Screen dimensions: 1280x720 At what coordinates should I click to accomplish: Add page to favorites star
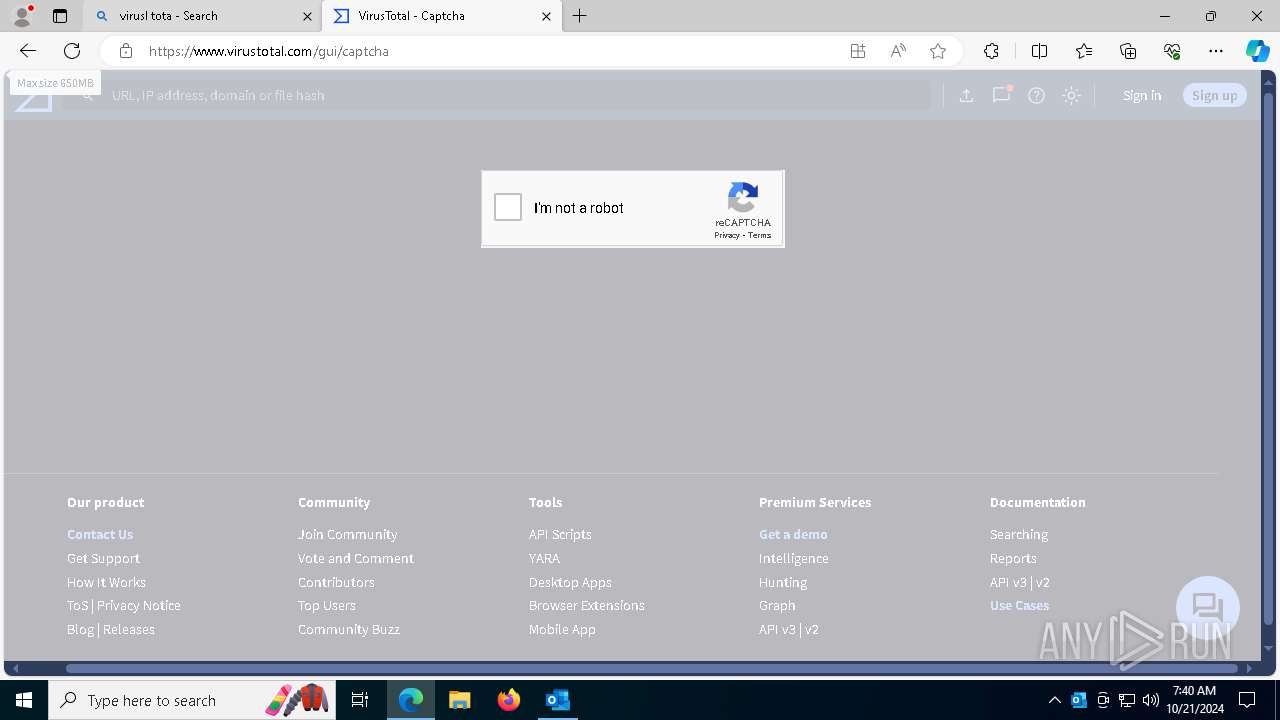pyautogui.click(x=938, y=51)
